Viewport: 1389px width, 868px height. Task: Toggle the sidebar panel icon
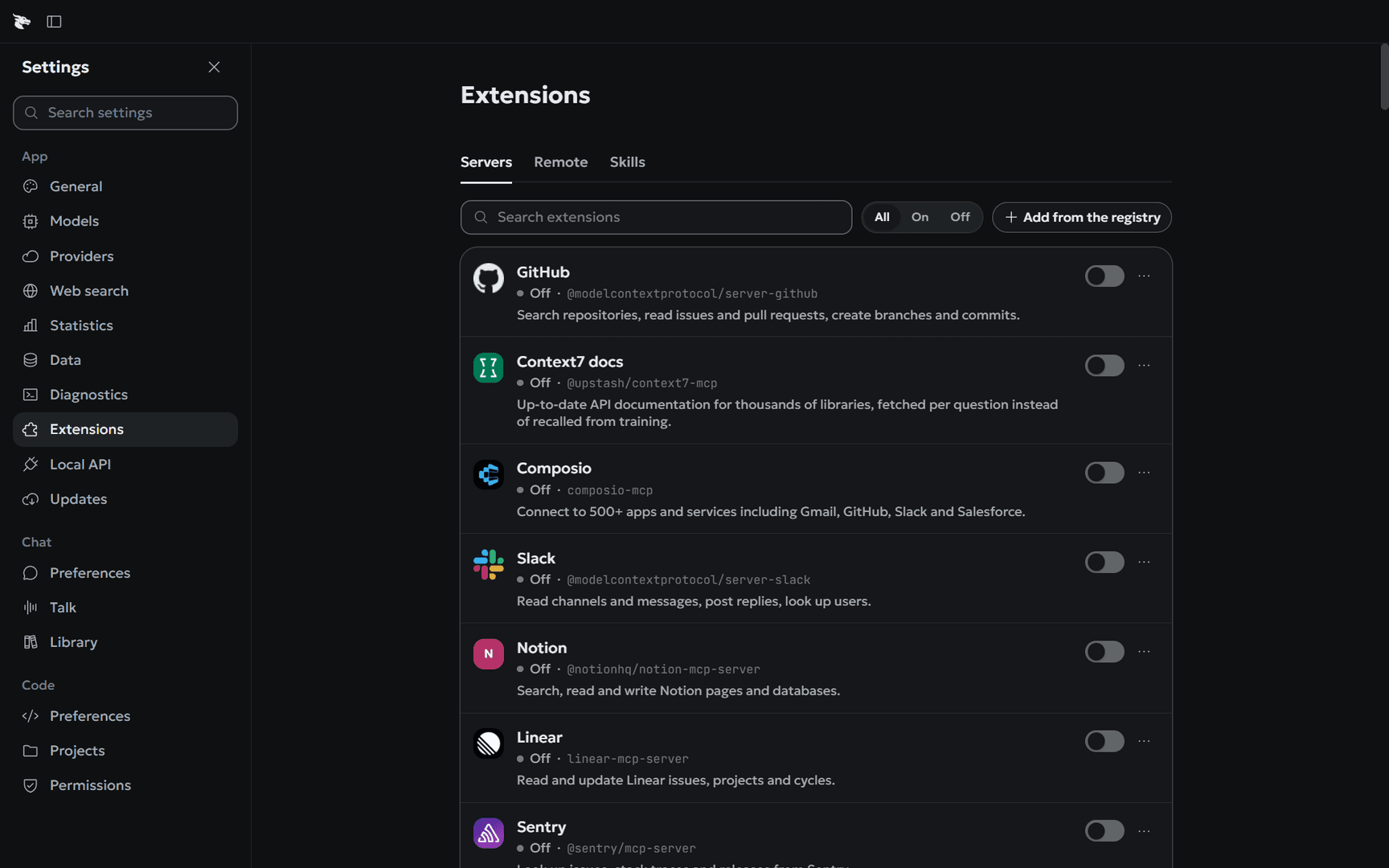54,22
